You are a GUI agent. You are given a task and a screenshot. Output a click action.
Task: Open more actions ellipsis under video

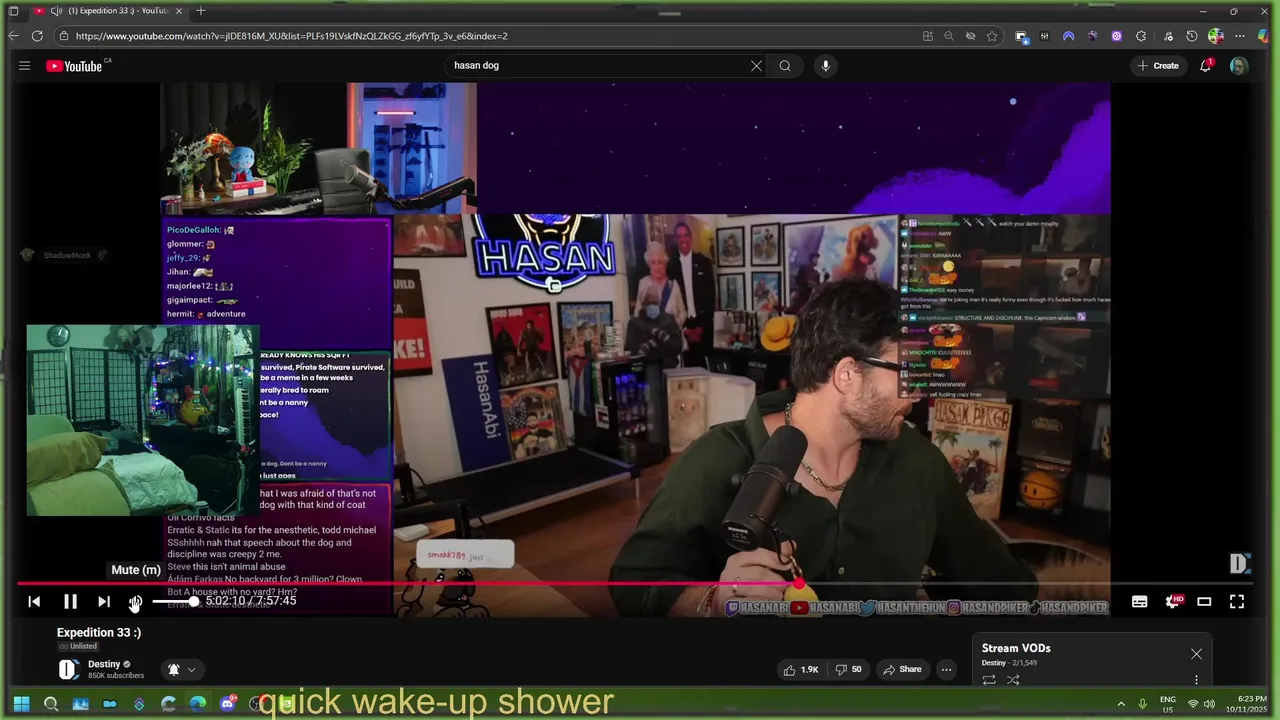point(946,670)
